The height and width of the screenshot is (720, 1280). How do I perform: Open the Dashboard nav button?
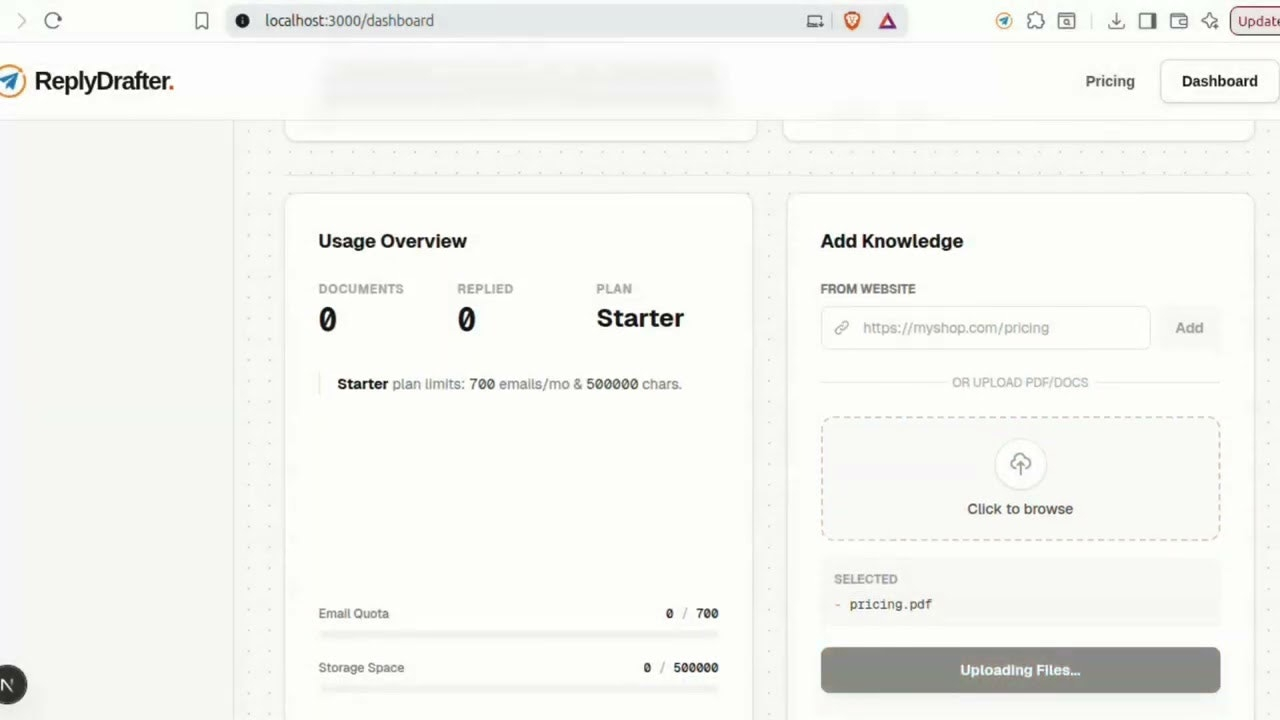[x=1219, y=81]
